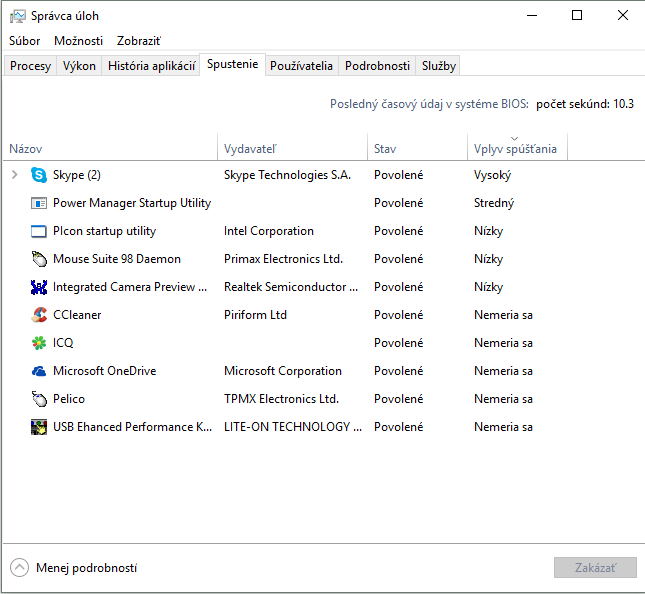This screenshot has width=645, height=594.
Task: Sort by the Názov column header
Action: [110, 148]
